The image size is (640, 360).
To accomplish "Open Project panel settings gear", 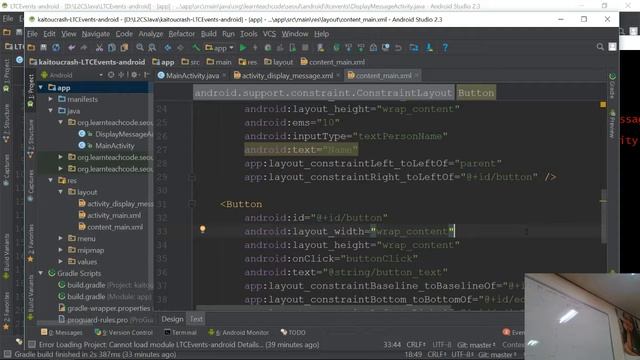I will 134,75.
